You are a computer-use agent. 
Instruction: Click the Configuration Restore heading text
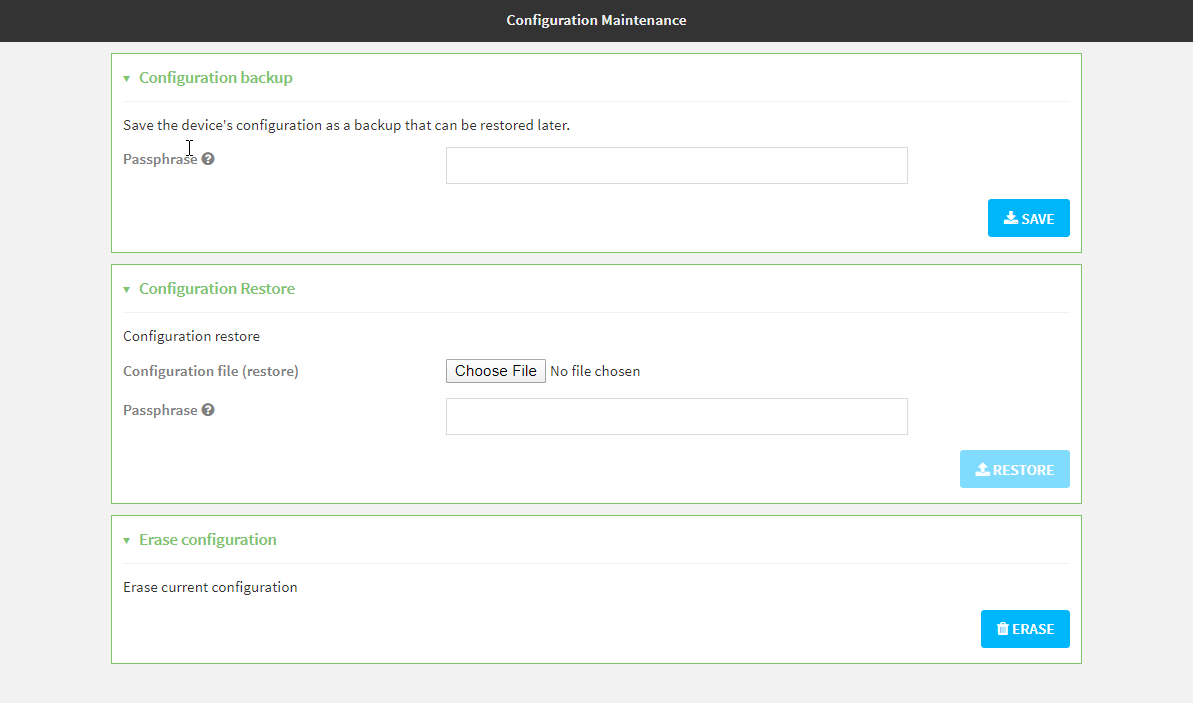[x=216, y=288]
